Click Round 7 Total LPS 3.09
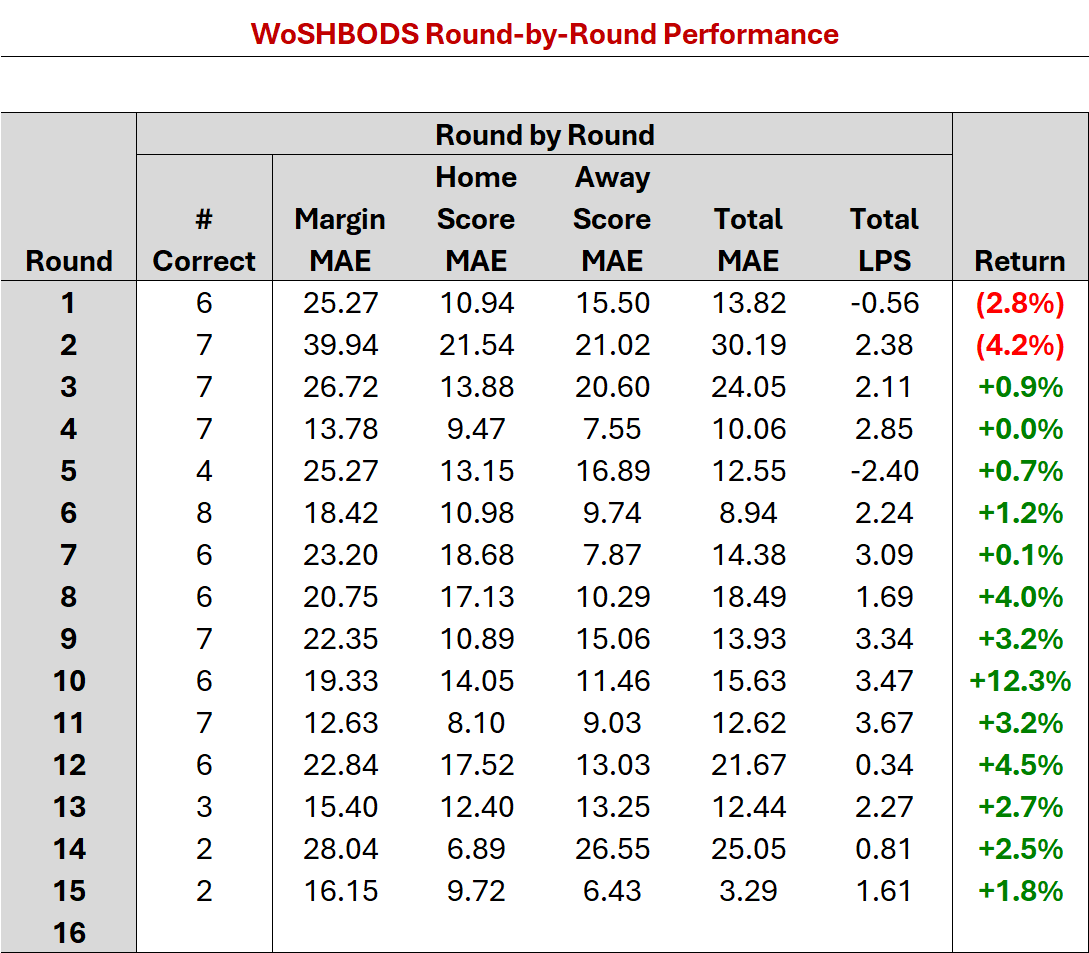 [883, 555]
